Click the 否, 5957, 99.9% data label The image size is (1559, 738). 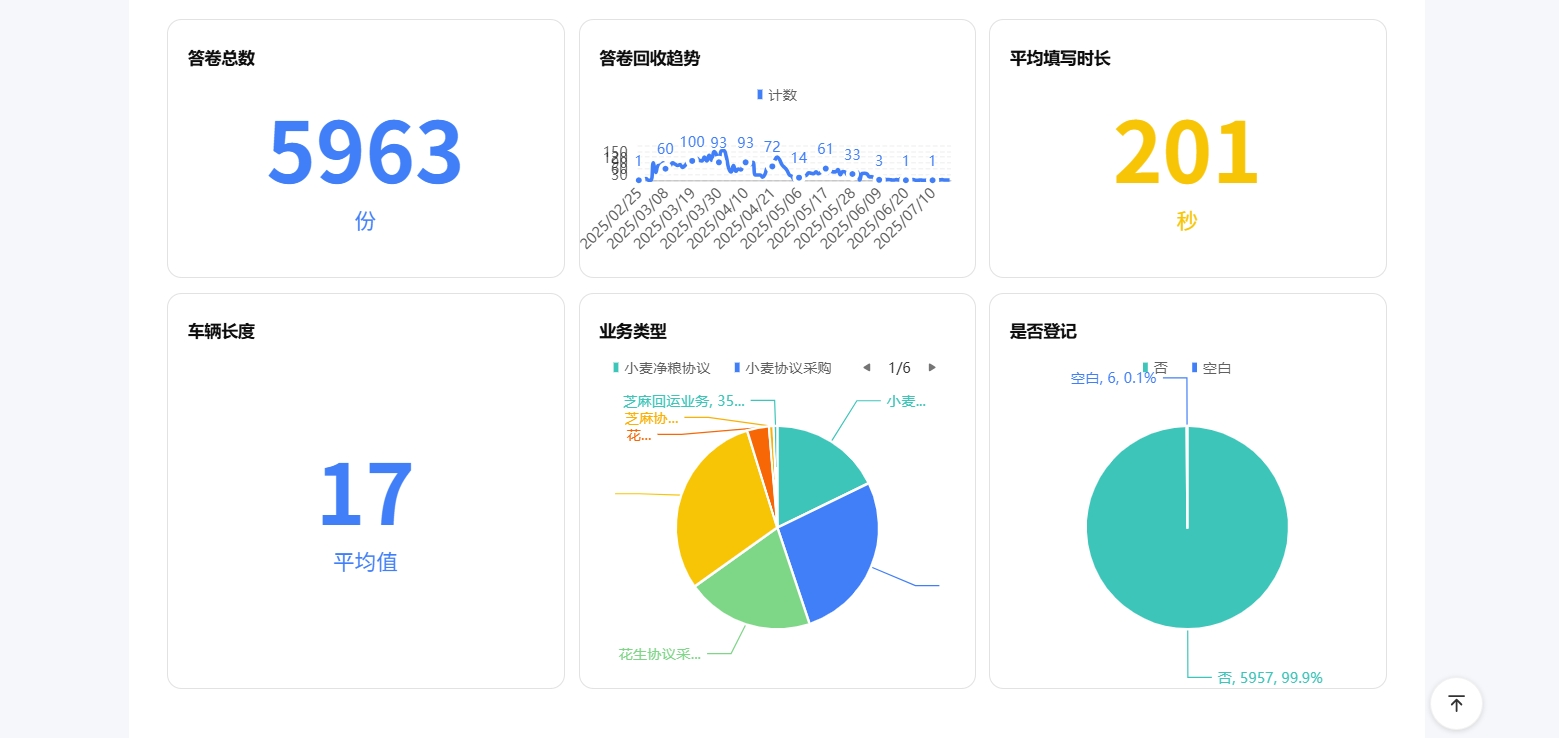pos(1269,678)
